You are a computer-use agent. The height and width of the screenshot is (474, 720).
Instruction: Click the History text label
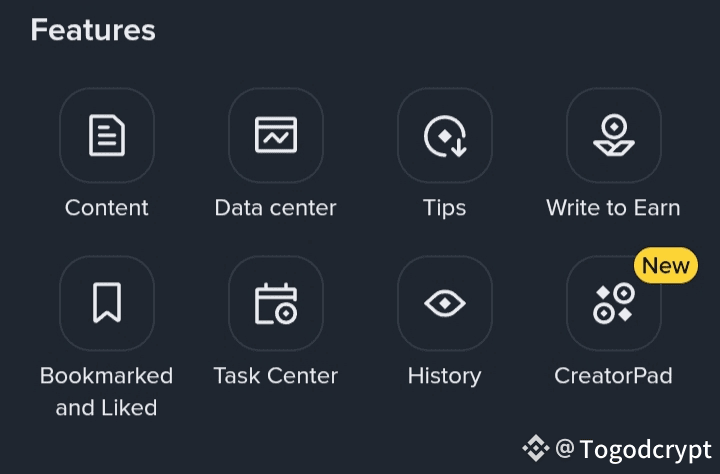(x=444, y=376)
